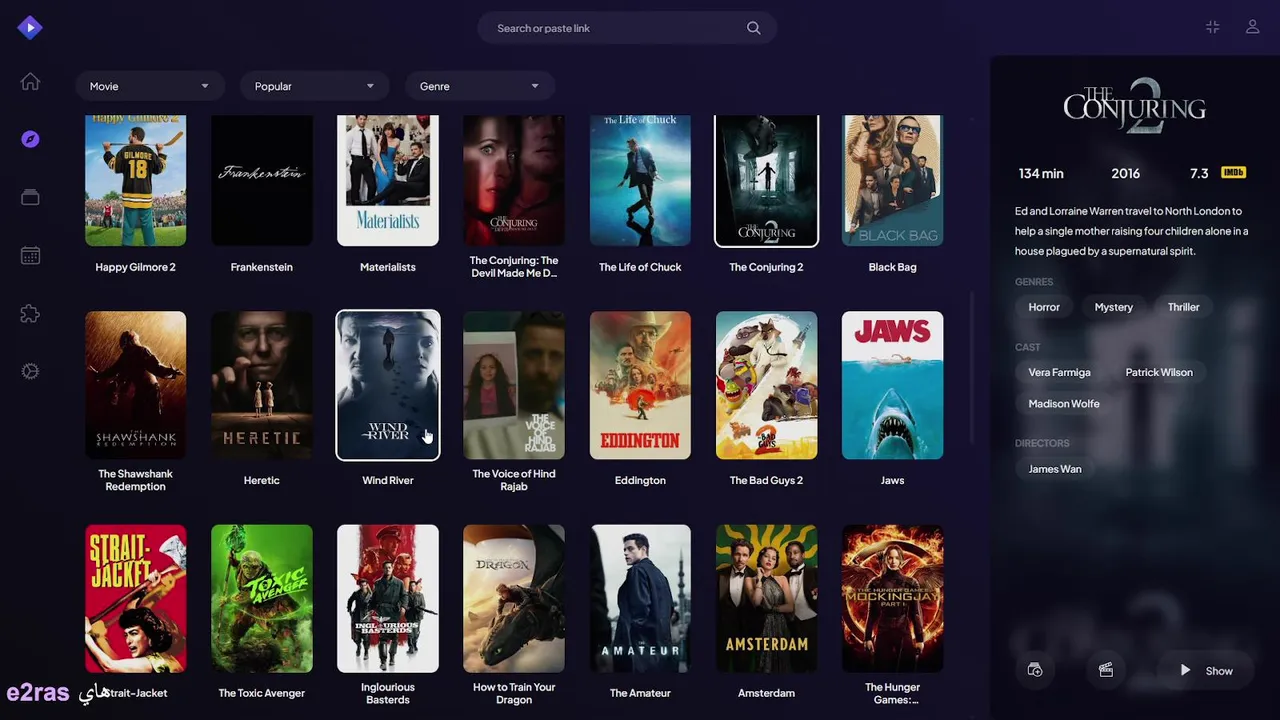The width and height of the screenshot is (1280, 720).
Task: Select the Wind River poster
Action: 388,385
